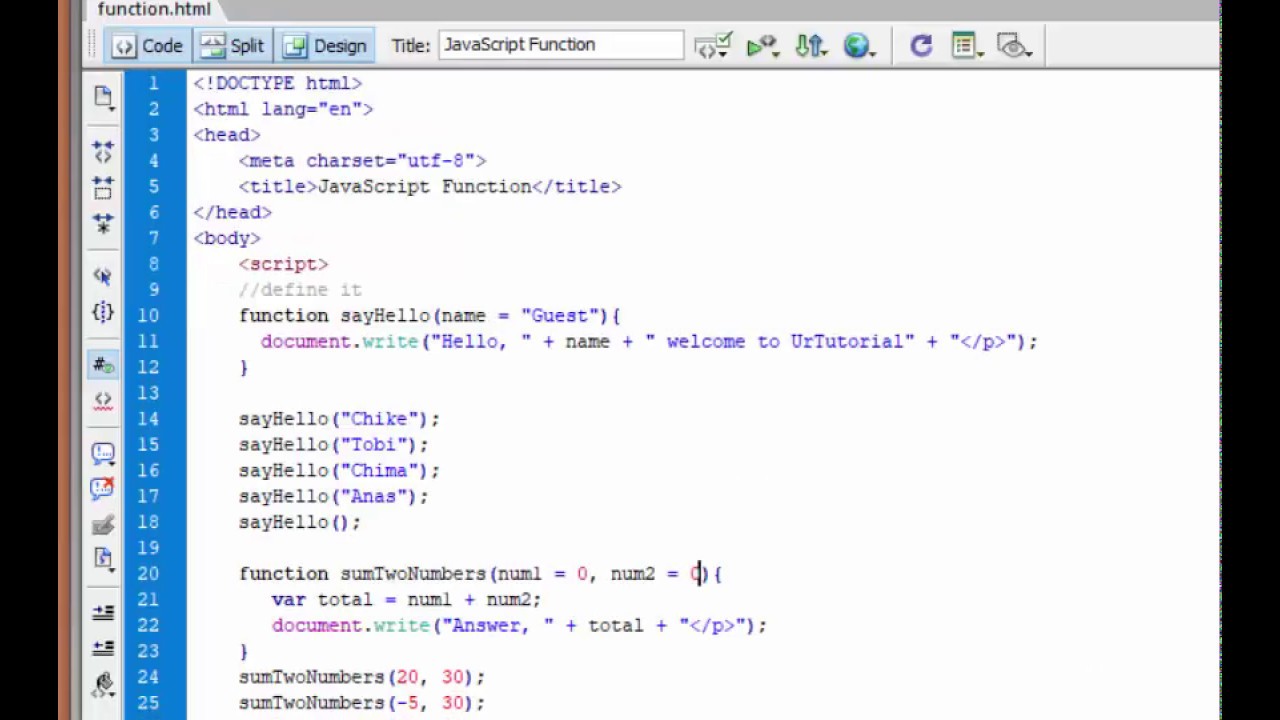Click the opening '<head>' tag on line 3

point(227,135)
